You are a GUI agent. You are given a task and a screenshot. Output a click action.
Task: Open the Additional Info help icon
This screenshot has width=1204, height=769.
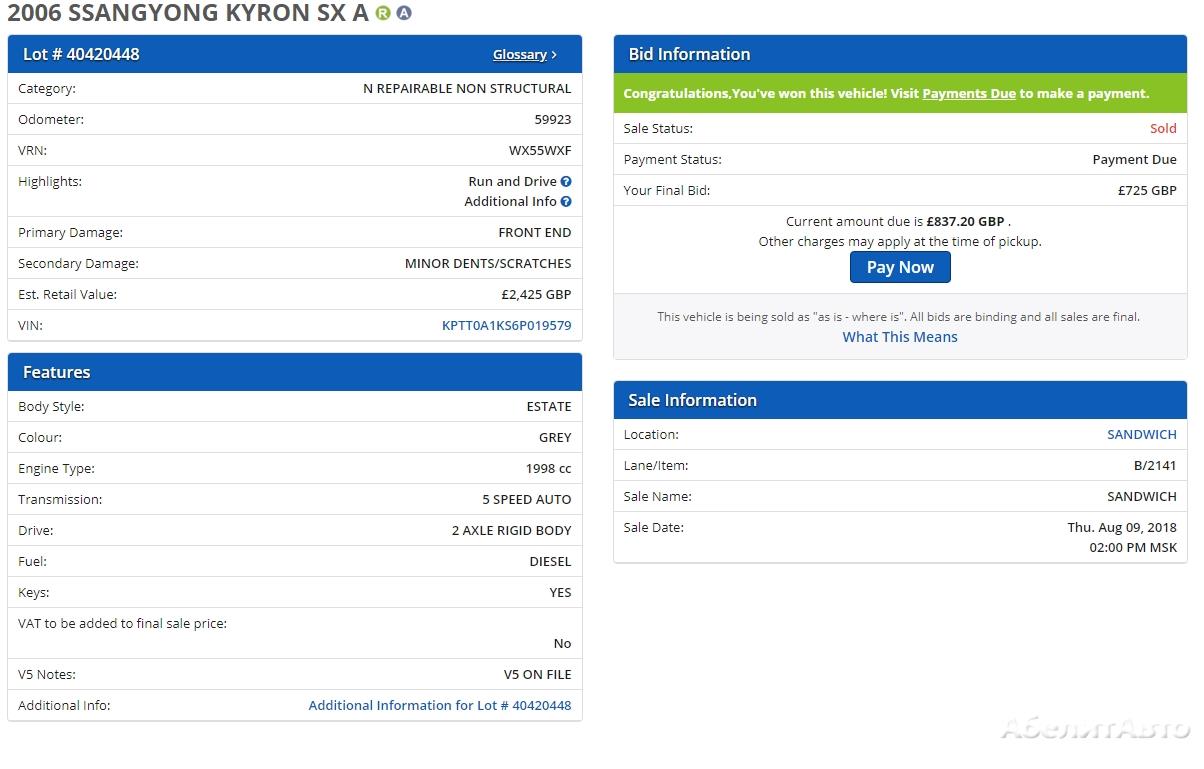[566, 202]
